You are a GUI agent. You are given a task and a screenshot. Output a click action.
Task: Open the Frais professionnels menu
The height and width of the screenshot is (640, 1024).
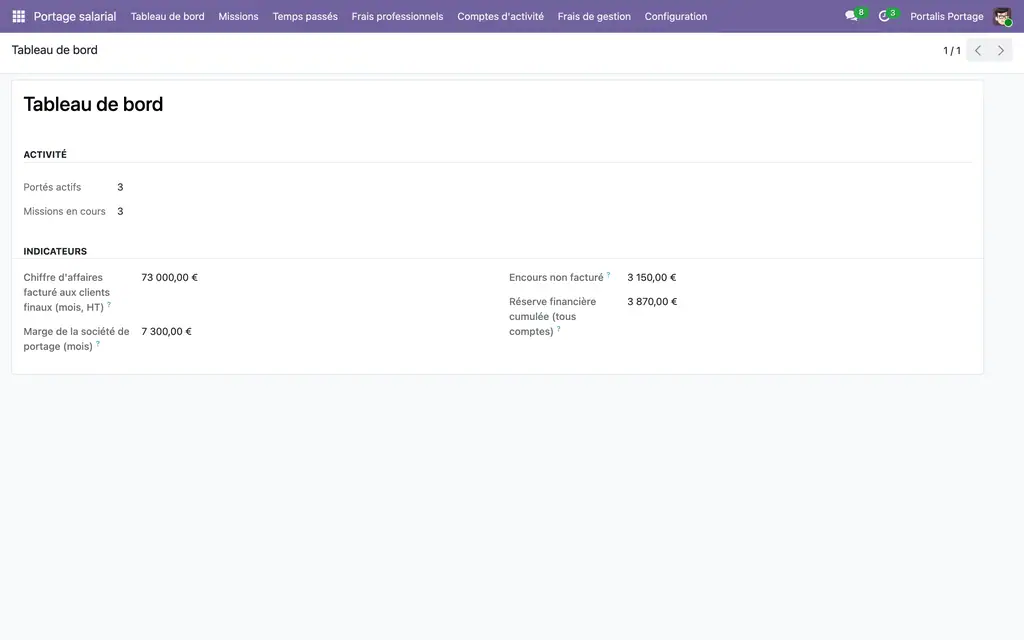397,16
